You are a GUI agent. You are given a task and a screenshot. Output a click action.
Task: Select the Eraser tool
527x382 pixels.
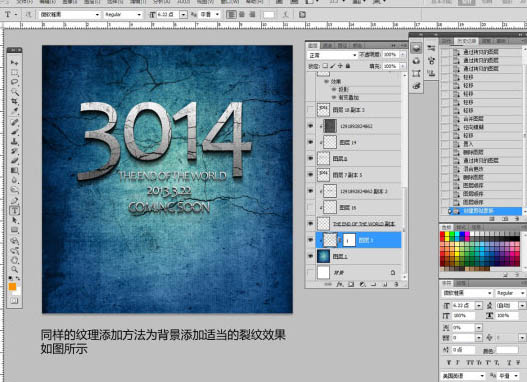coord(14,161)
